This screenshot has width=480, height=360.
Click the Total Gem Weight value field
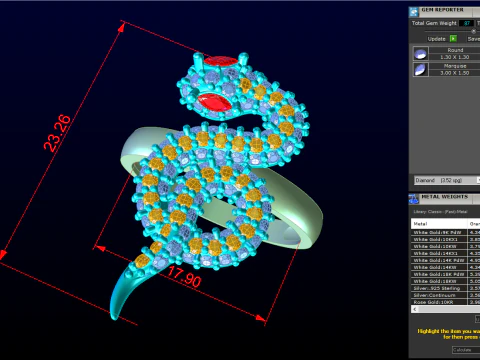point(466,23)
